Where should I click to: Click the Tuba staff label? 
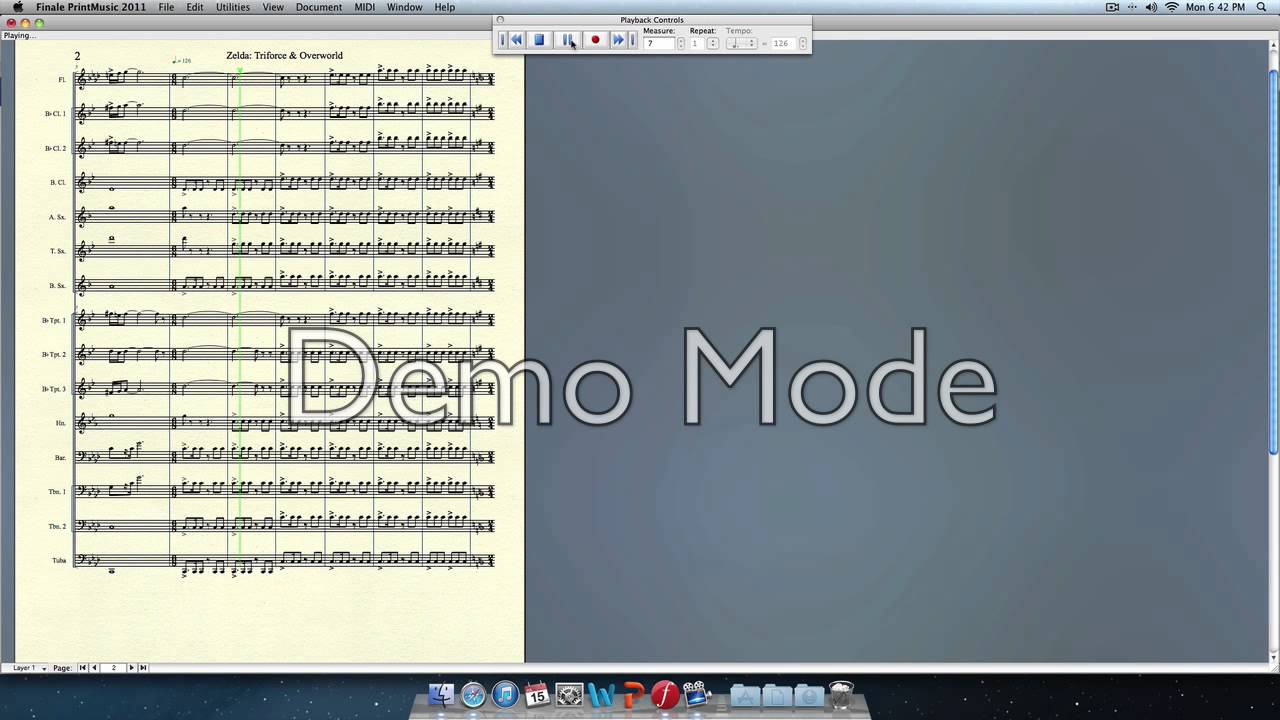point(59,560)
